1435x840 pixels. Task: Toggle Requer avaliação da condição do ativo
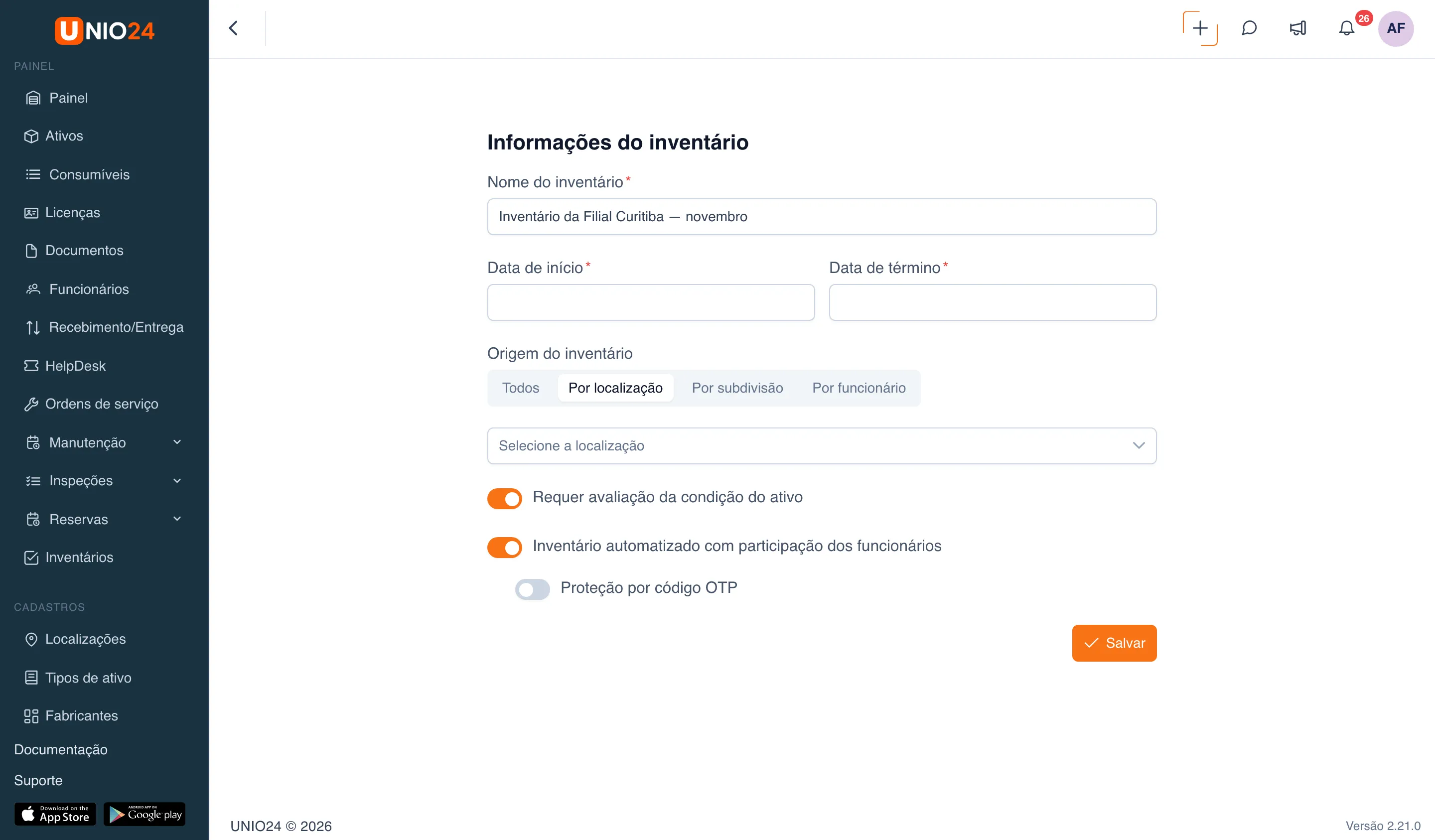(505, 499)
